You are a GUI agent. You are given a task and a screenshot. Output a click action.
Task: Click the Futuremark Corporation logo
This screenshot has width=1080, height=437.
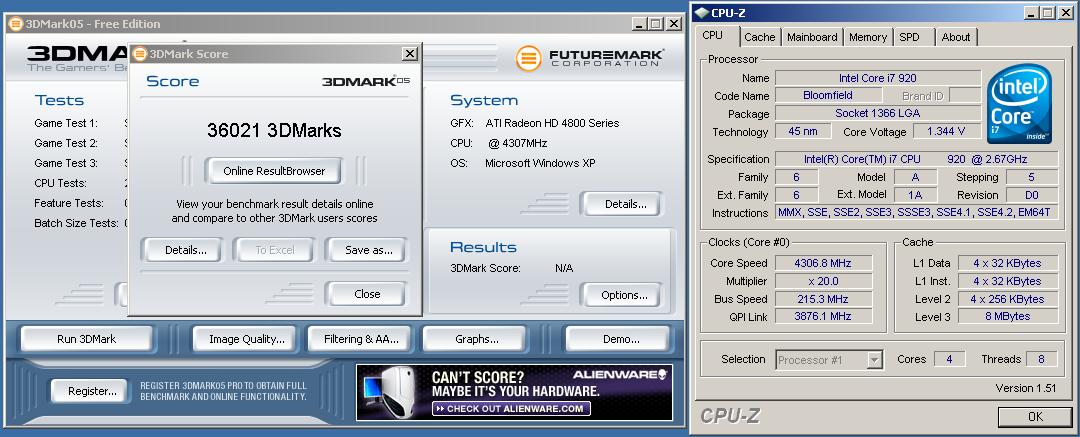pyautogui.click(x=590, y=58)
